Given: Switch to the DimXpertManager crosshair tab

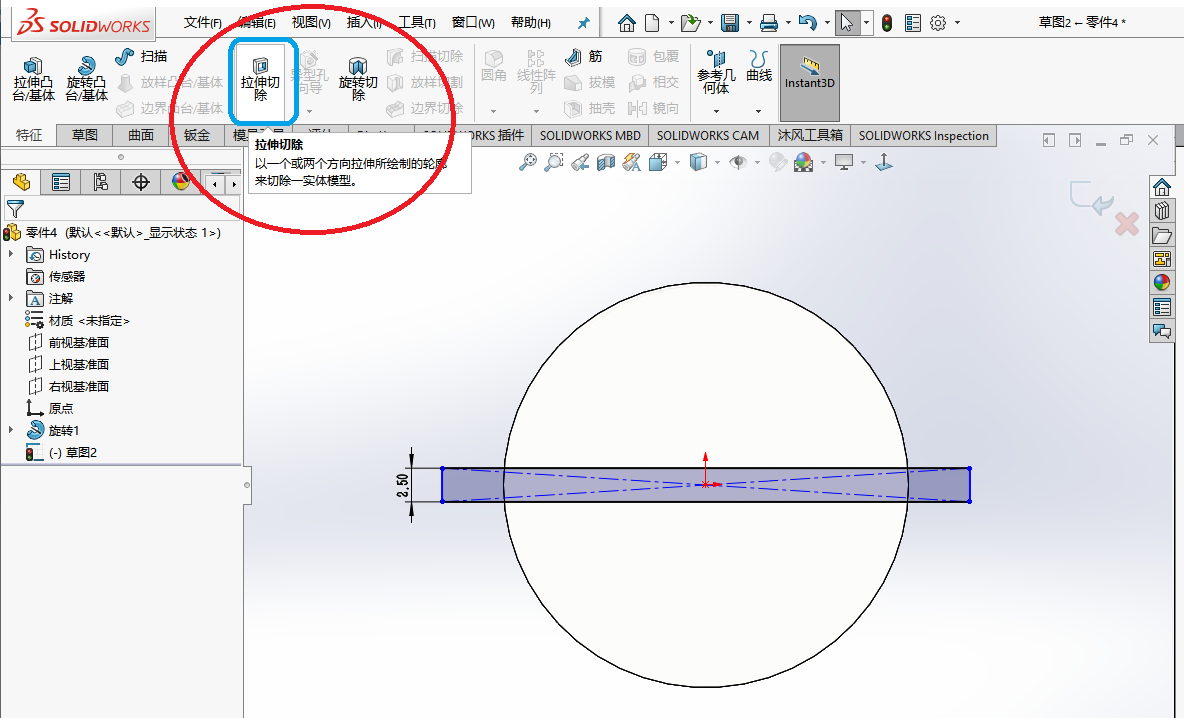Looking at the screenshot, I should click(140, 182).
